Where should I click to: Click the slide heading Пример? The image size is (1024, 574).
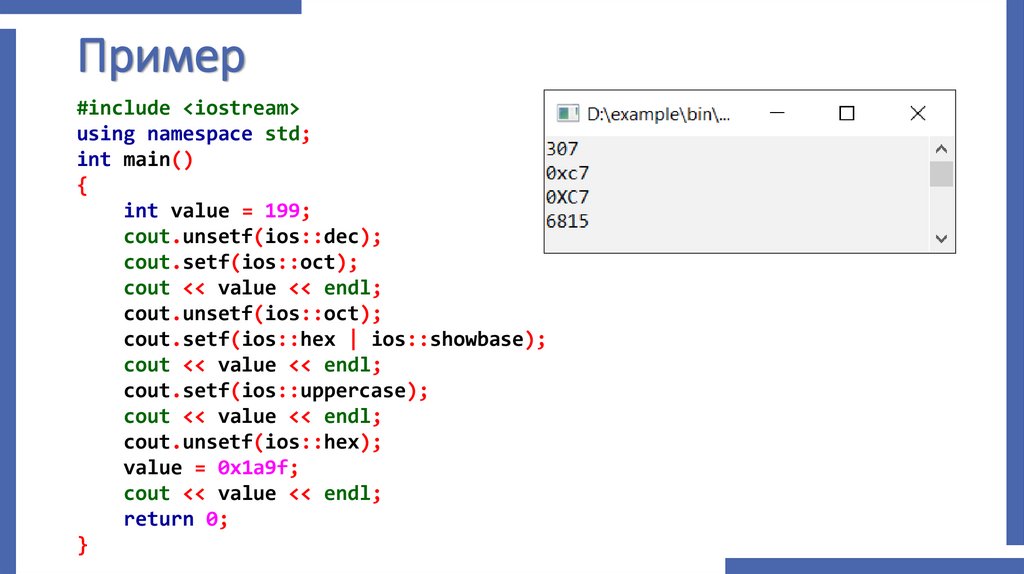pos(161,57)
